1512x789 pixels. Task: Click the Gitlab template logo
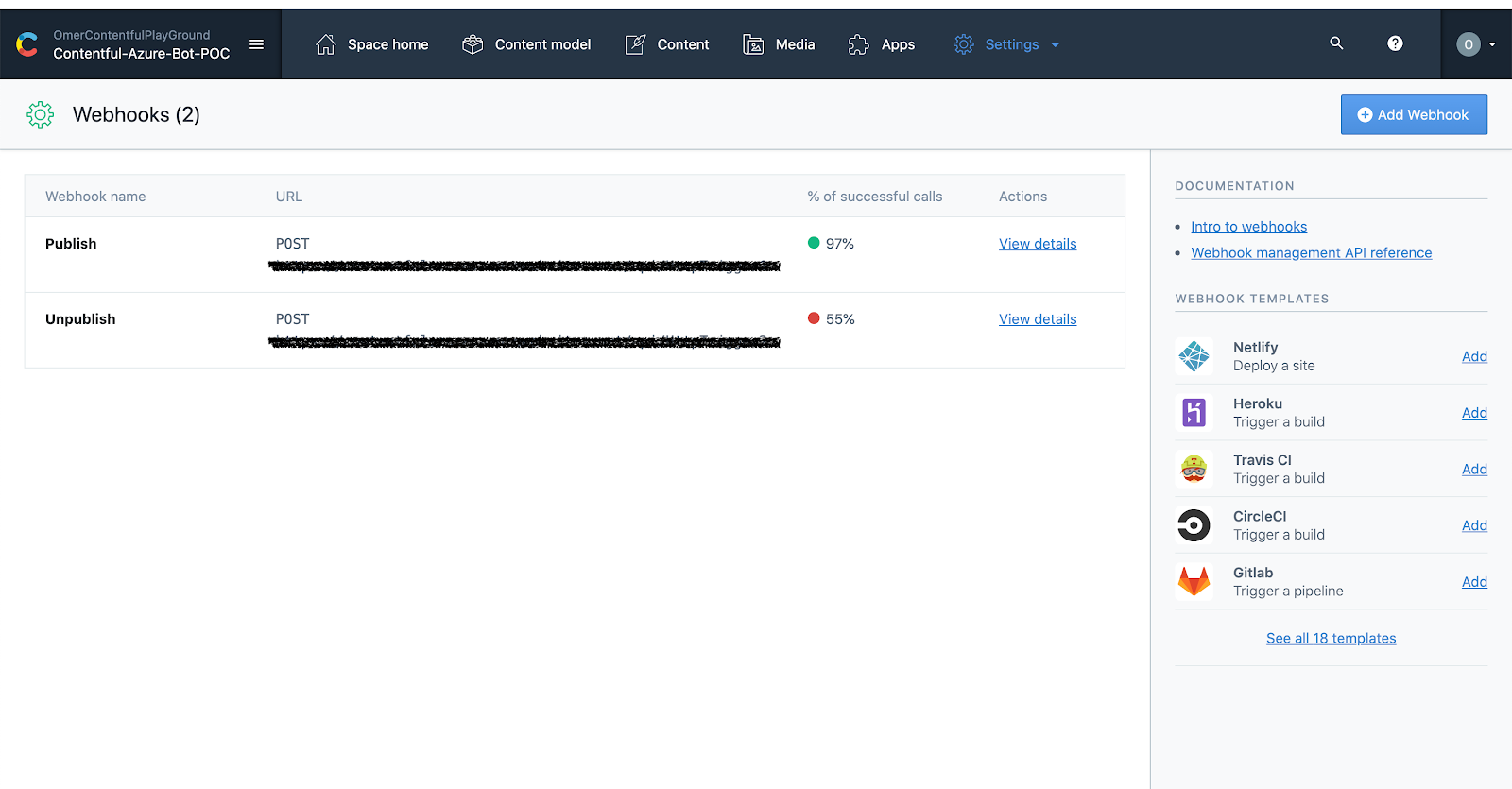1194,581
